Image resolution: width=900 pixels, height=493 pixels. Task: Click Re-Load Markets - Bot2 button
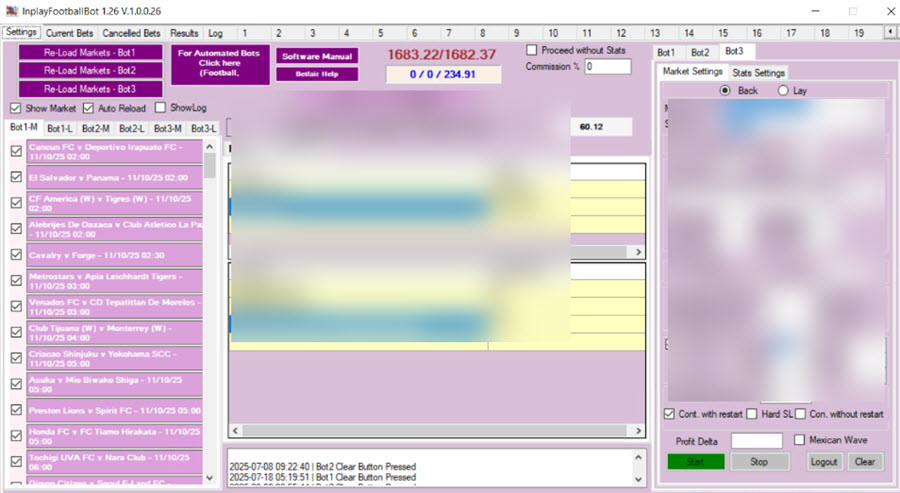pos(90,70)
